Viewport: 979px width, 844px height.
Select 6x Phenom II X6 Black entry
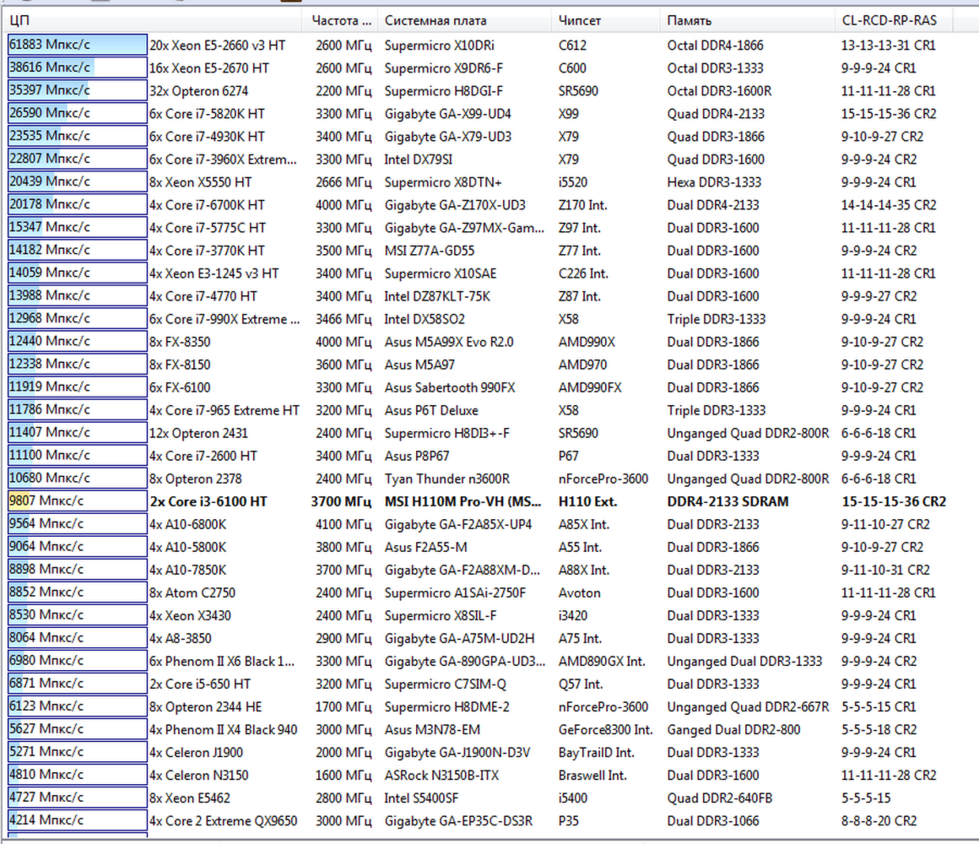[222, 661]
